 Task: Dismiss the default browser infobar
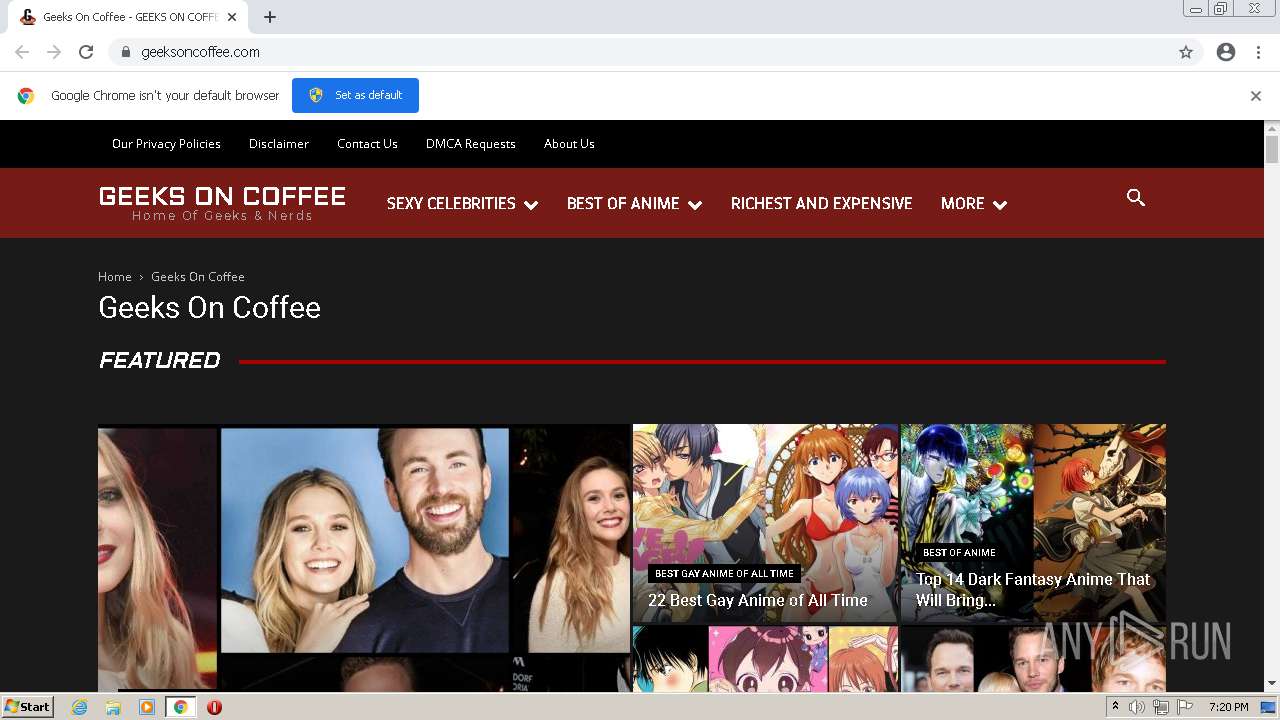(x=1256, y=96)
